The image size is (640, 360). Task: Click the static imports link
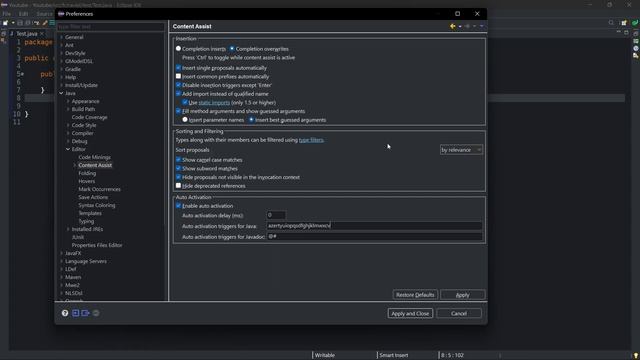pyautogui.click(x=214, y=102)
